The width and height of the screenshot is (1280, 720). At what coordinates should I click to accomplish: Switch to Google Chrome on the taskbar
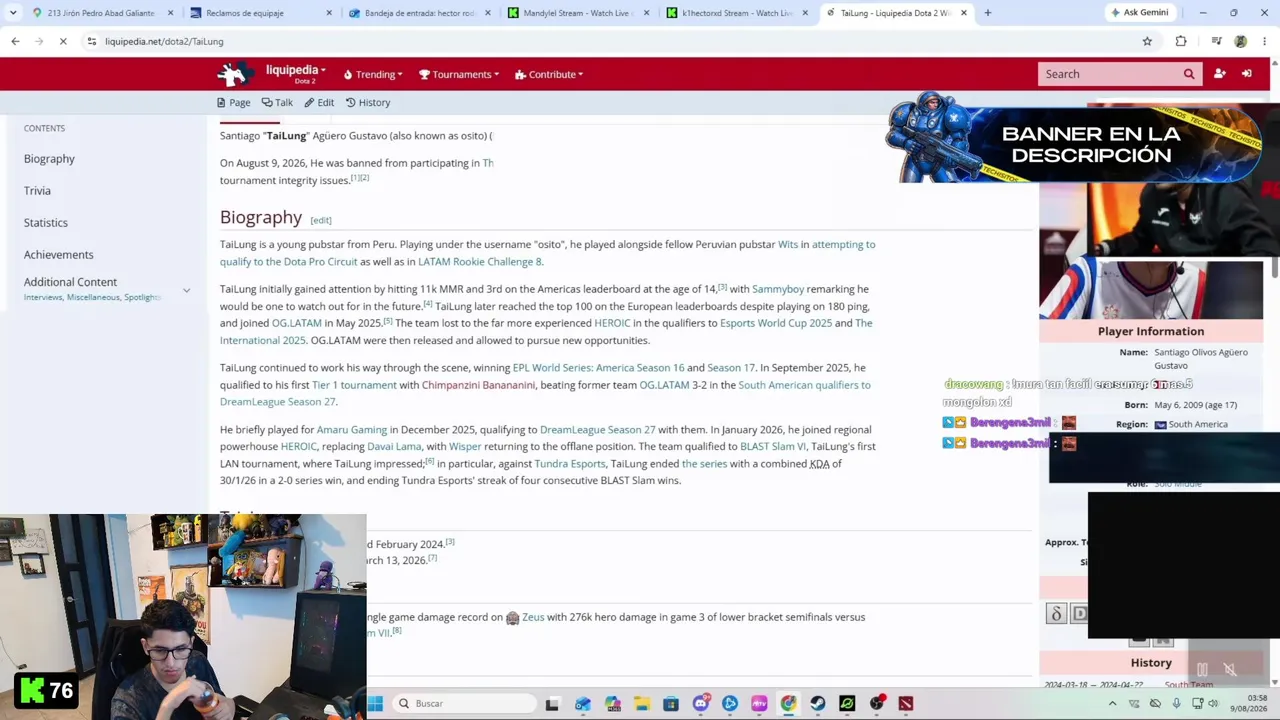[x=789, y=703]
